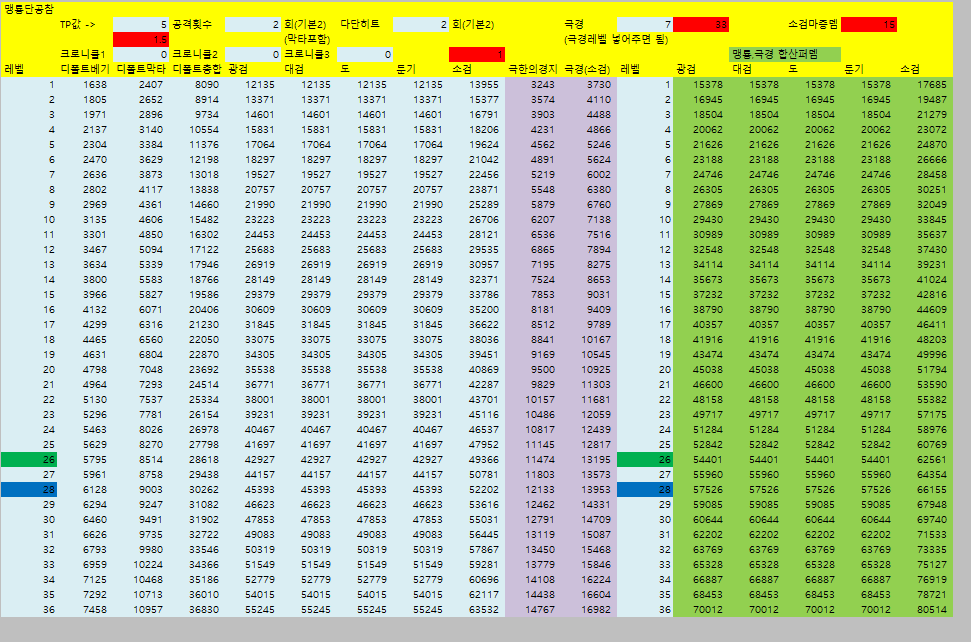Click the red cell containing 1 above 소검
Screen dimensions: 971x642
[x=477, y=54]
